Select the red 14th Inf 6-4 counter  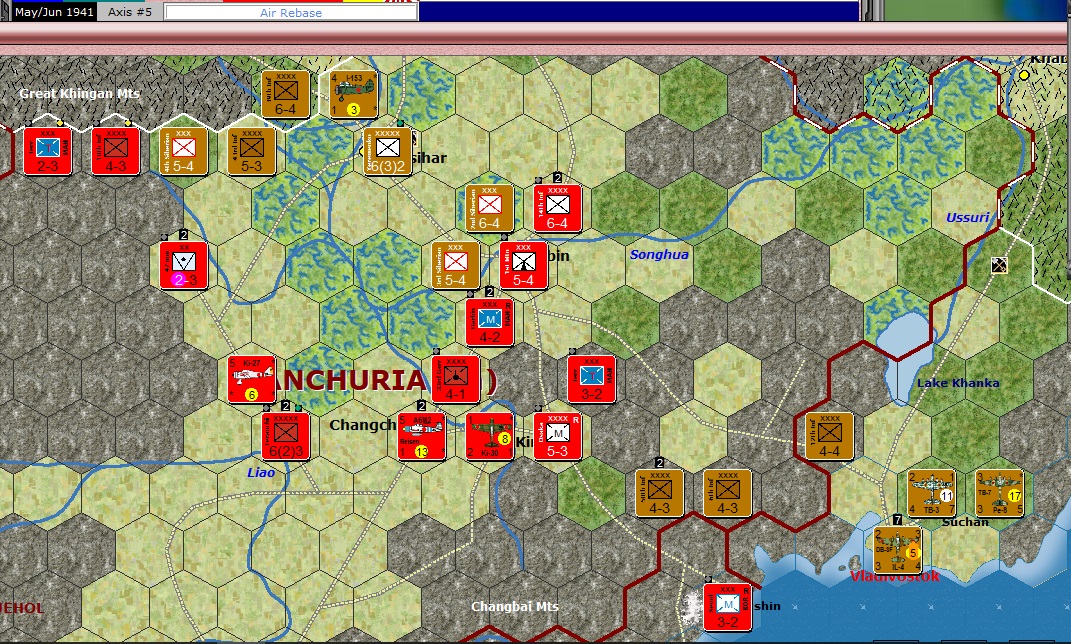pyautogui.click(x=557, y=208)
